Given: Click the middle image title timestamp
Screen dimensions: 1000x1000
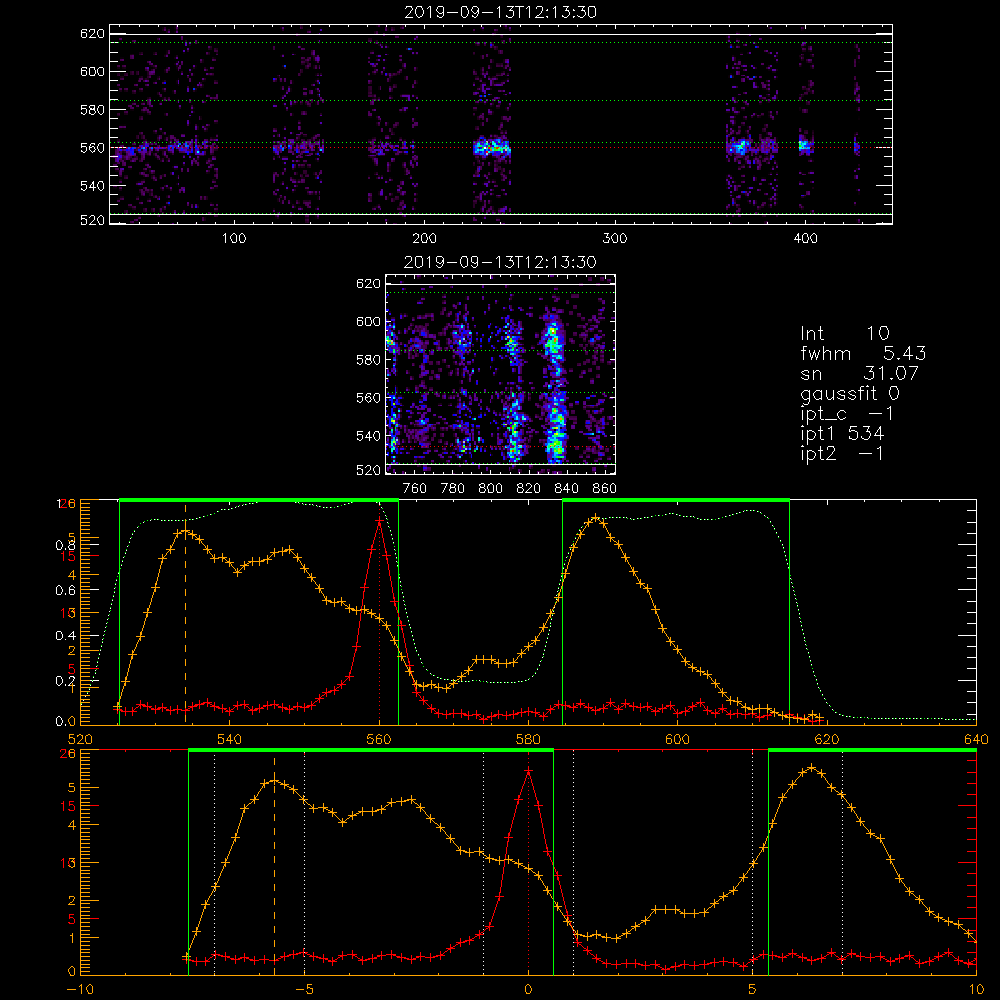Looking at the screenshot, I should pos(500,262).
